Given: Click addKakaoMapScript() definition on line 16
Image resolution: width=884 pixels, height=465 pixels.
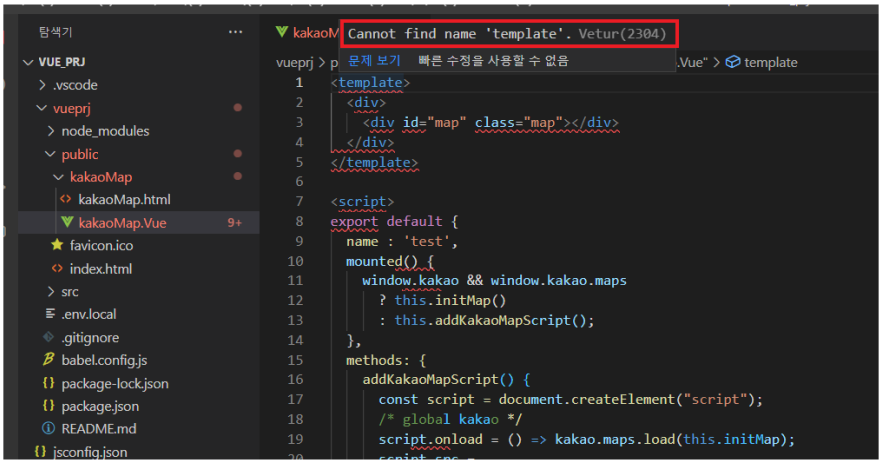Looking at the screenshot, I should click(x=438, y=380).
